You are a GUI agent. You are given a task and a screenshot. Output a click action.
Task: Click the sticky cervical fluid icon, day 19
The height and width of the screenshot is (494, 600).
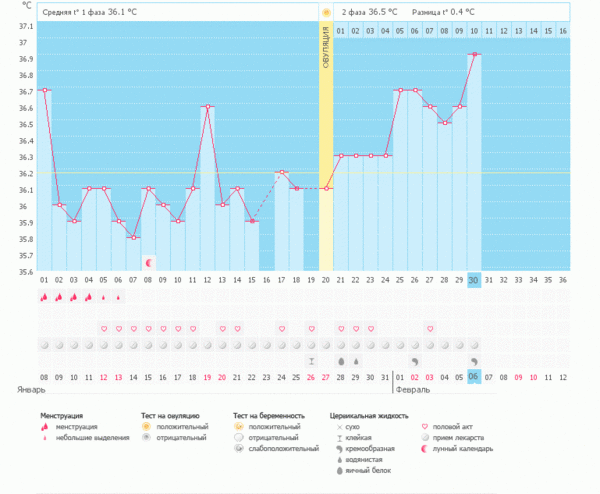coord(311,359)
